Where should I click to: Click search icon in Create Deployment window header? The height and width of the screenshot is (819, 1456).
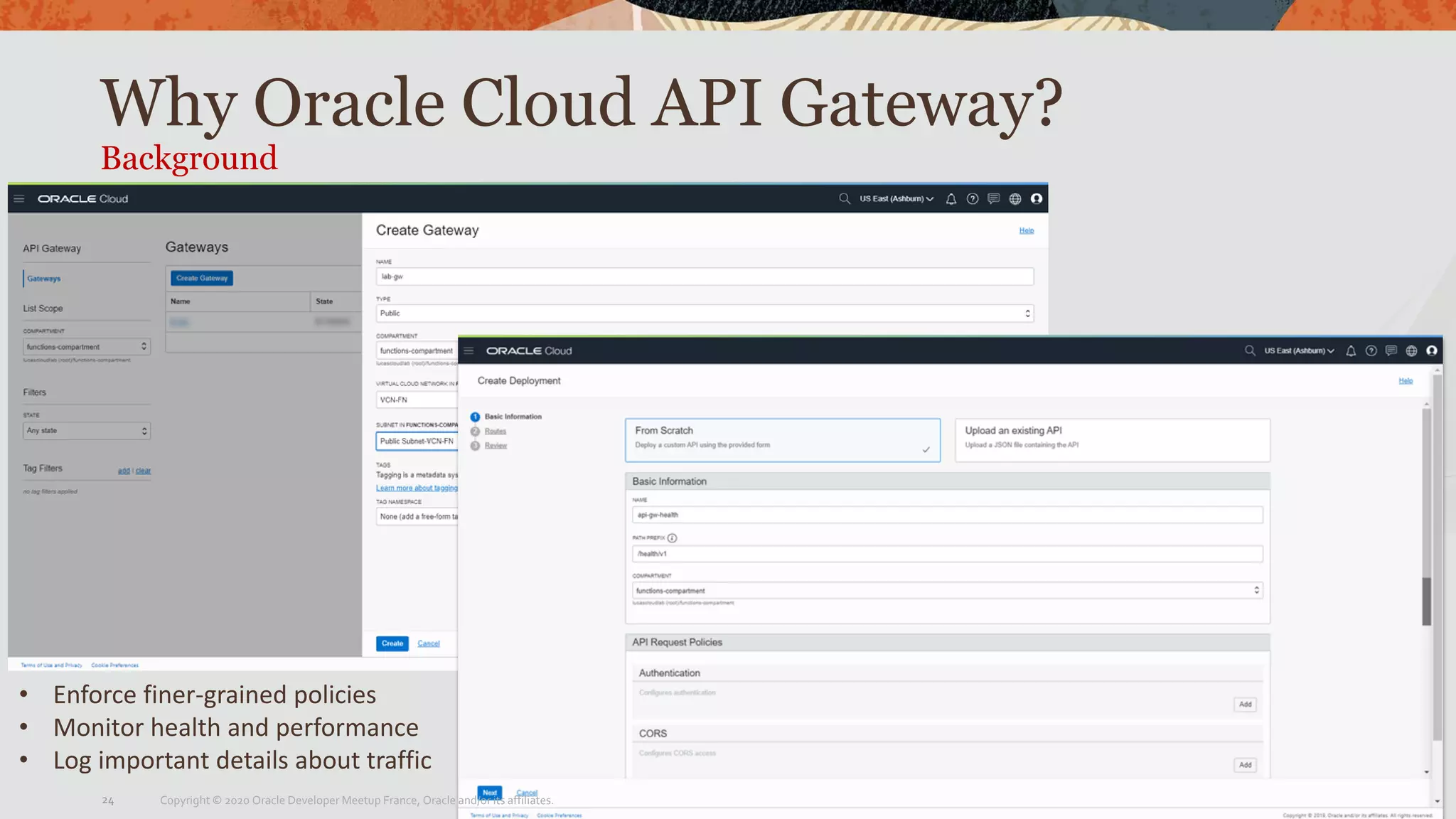point(1250,350)
